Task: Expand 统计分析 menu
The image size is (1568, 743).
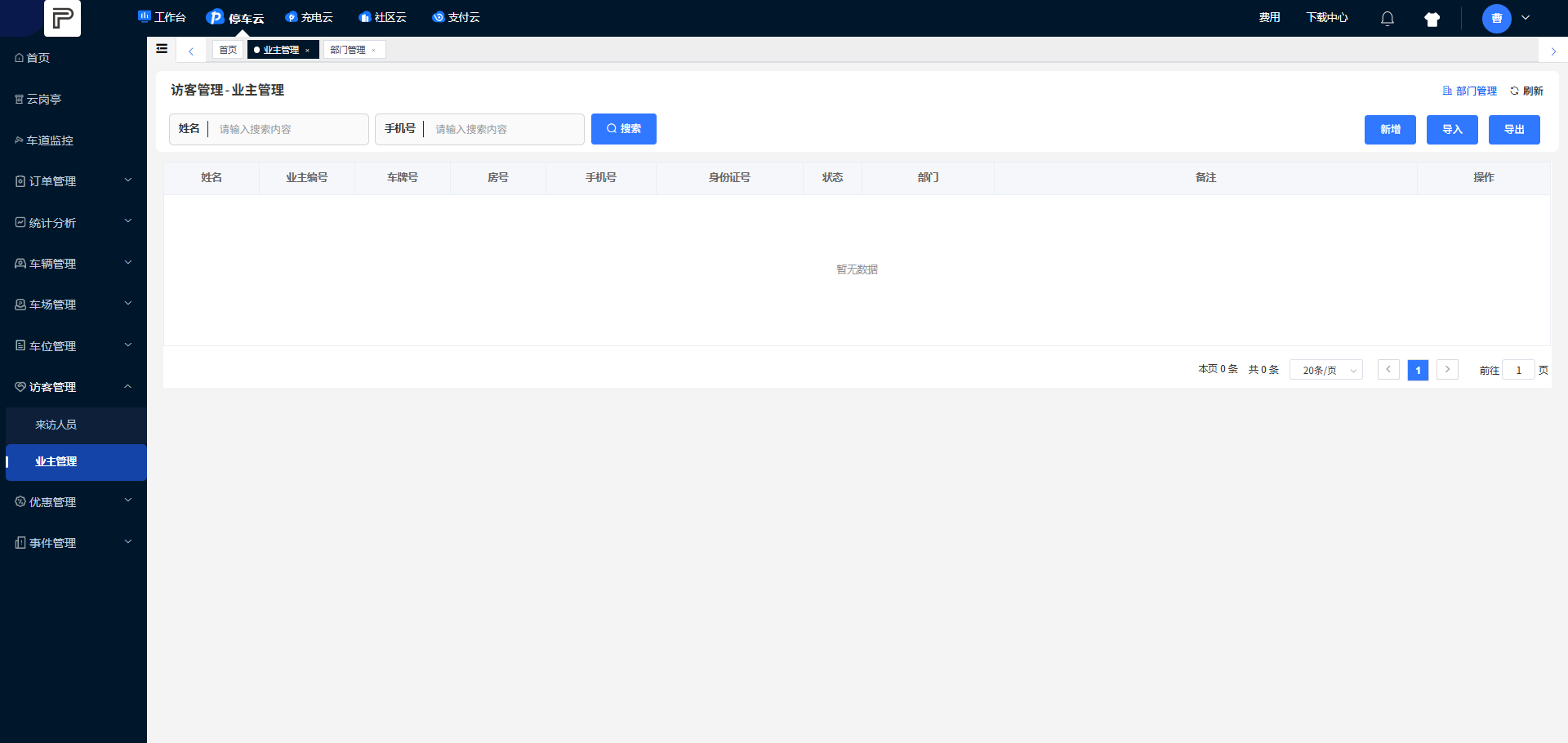Action: [x=73, y=222]
